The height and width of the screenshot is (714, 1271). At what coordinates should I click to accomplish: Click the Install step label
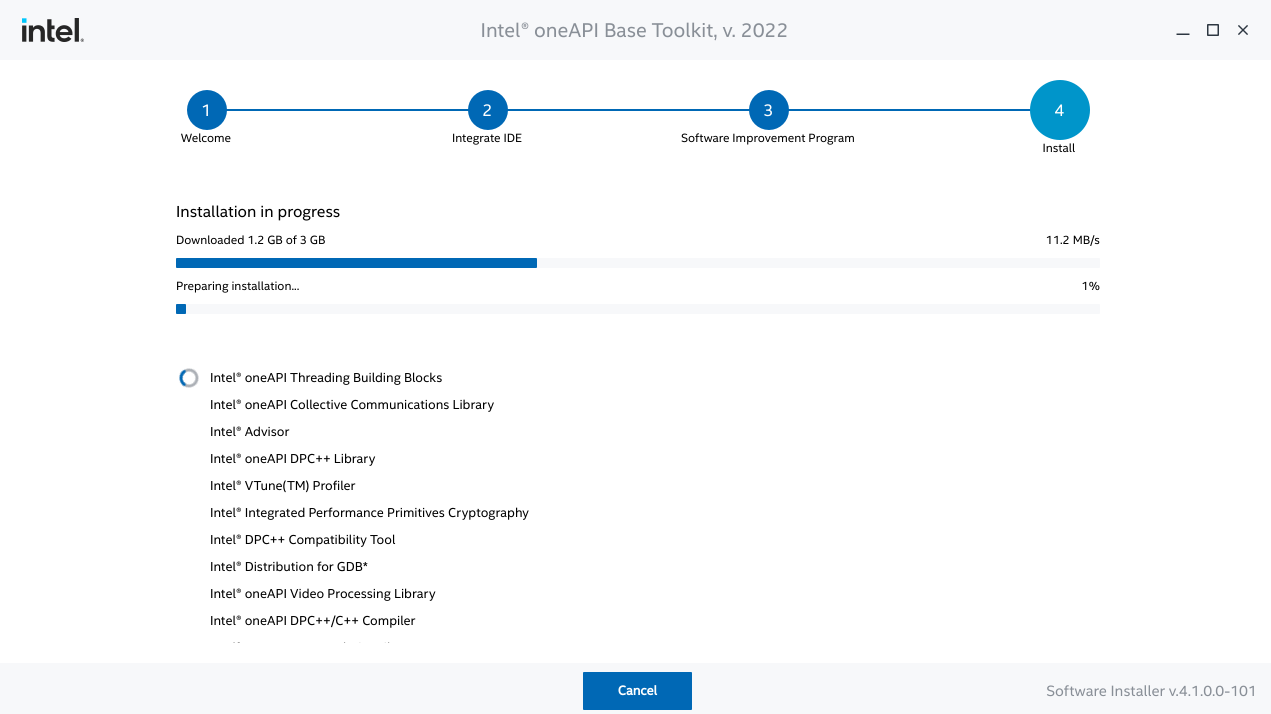[x=1059, y=148]
